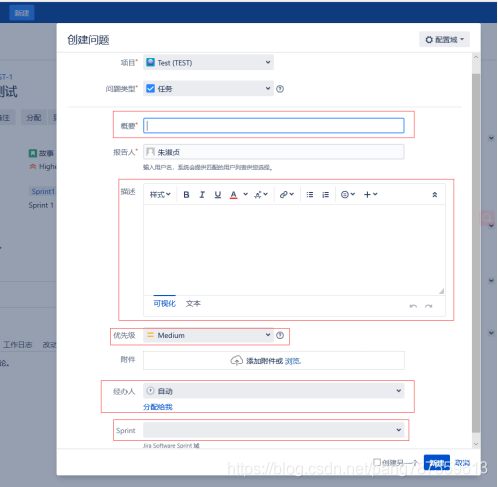Open the Sprint dropdown
The image size is (498, 487).
coord(274,430)
